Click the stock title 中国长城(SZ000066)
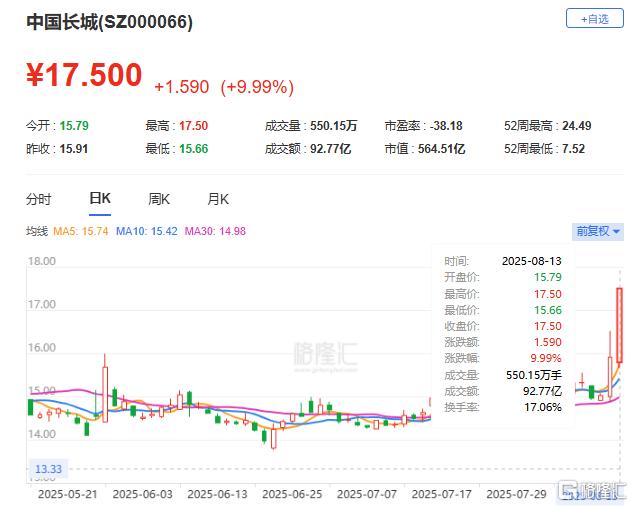 (x=109, y=22)
